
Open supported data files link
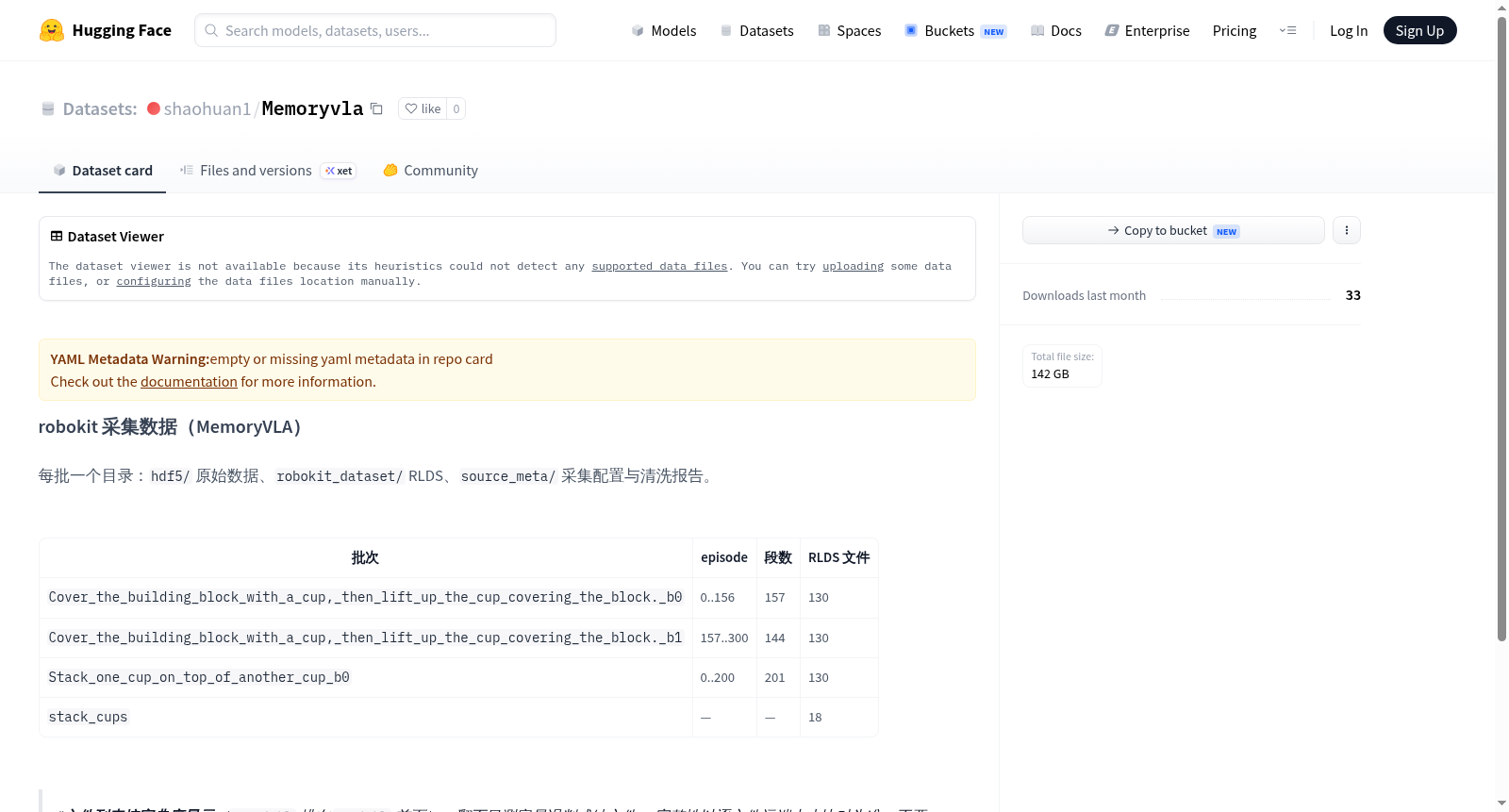(659, 266)
